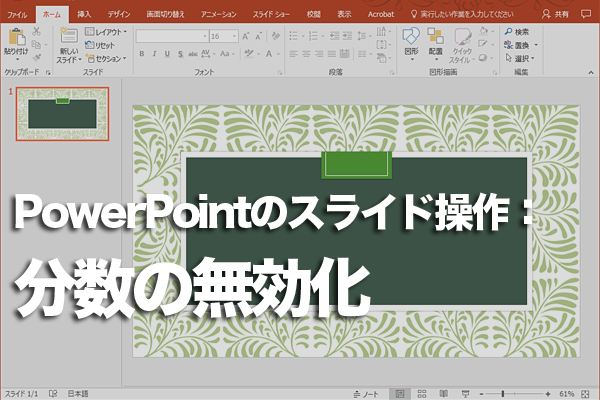The image size is (600, 400).
Task: Click the Share (共有) button
Action: [x=556, y=15]
